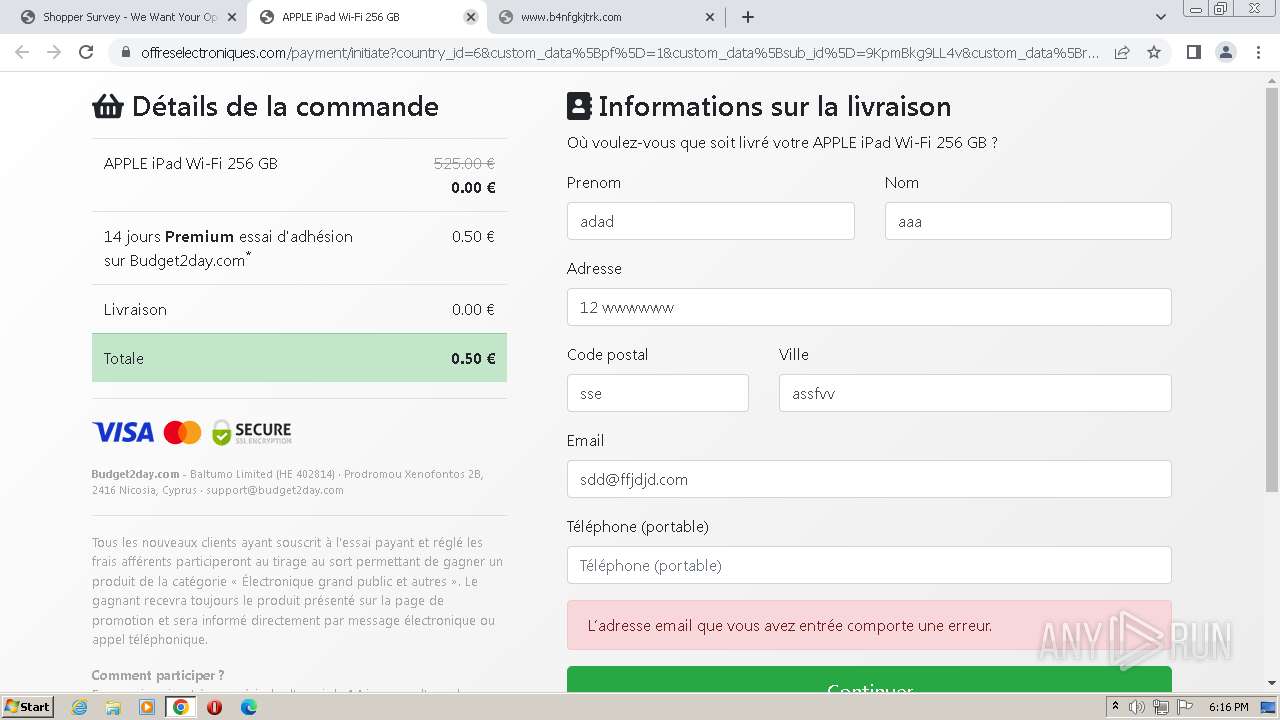Open a new browser tab
This screenshot has width=1280, height=720.
[748, 17]
